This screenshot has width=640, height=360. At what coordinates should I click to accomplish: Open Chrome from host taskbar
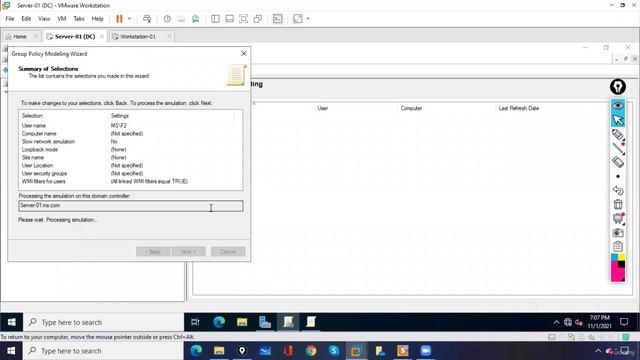(311, 351)
